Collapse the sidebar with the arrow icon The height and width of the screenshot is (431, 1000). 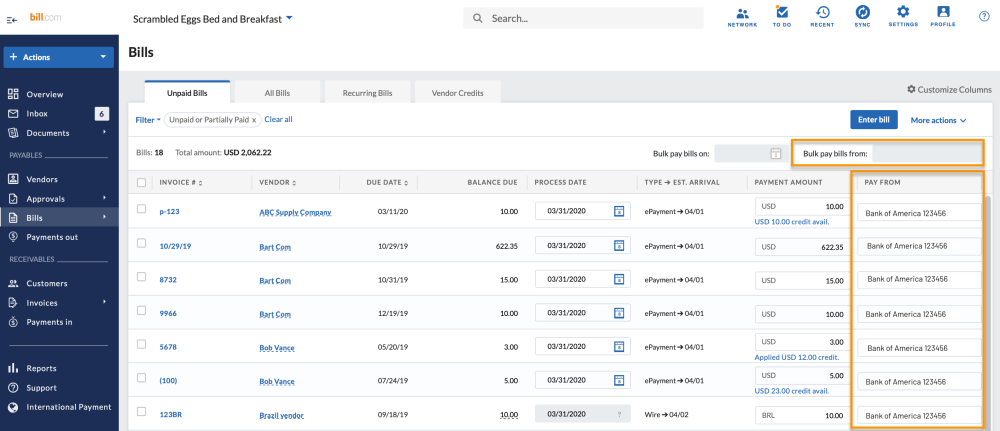(11, 20)
